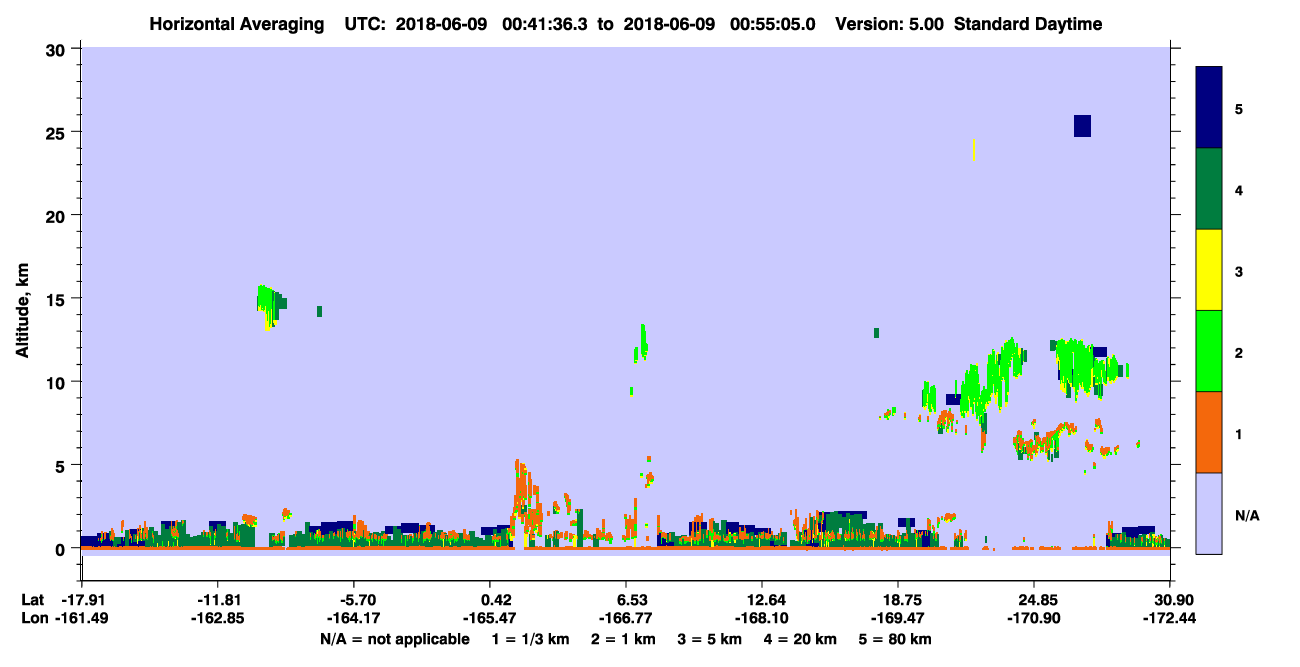Click the lavender N/A color band

tap(1209, 513)
